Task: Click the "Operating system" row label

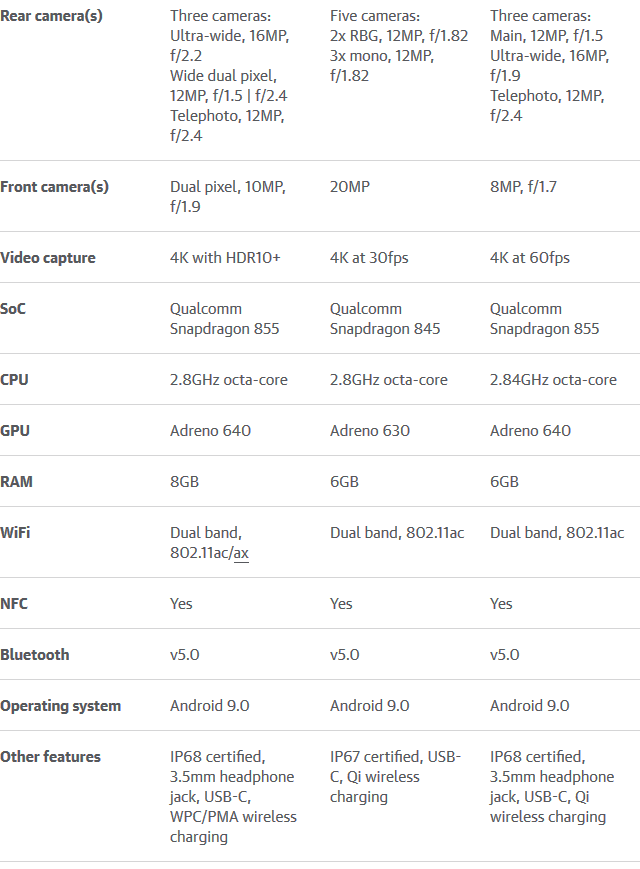Action: click(60, 706)
